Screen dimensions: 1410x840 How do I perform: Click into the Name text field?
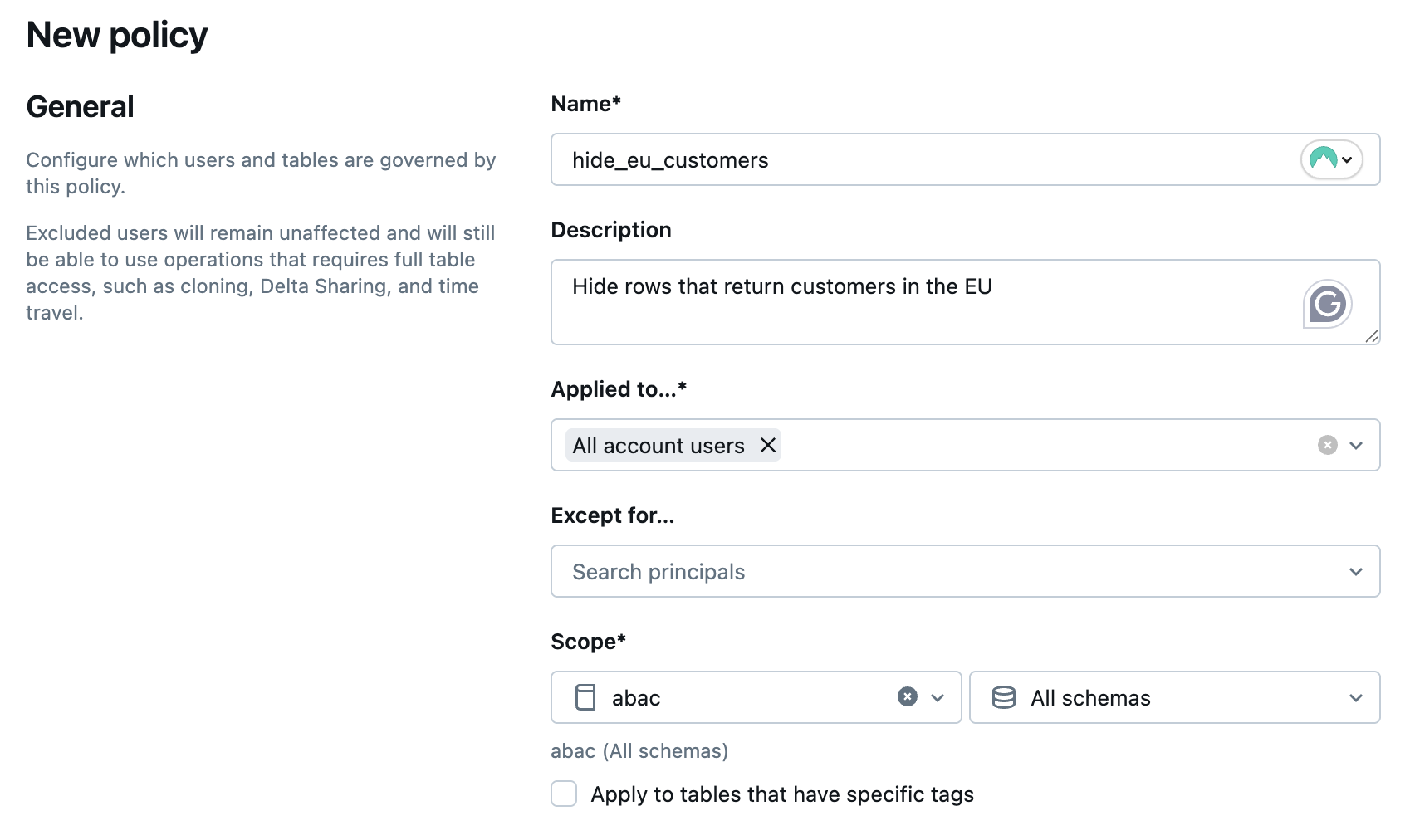(x=913, y=159)
